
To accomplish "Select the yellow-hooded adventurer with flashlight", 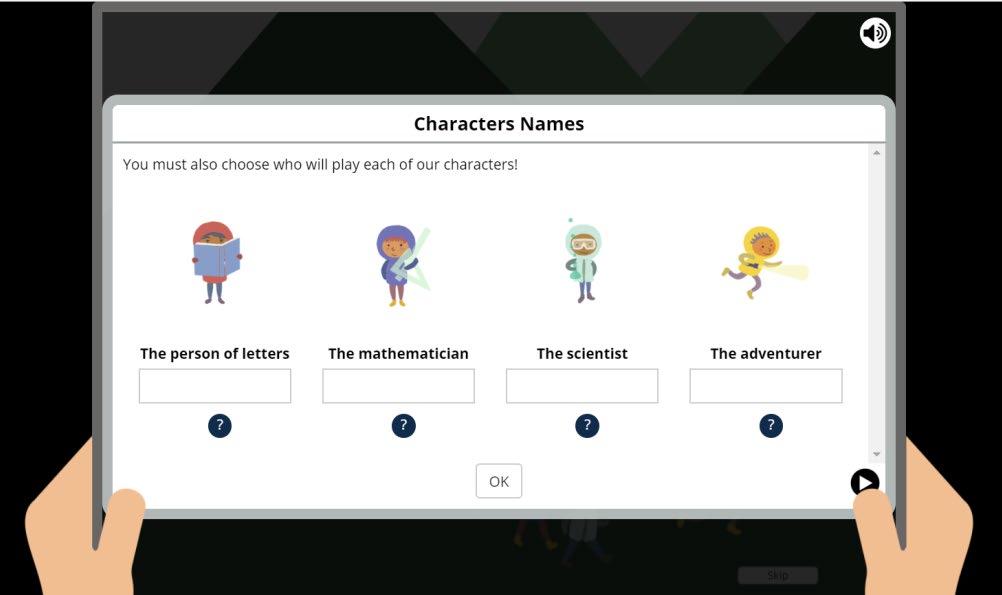I will point(764,262).
